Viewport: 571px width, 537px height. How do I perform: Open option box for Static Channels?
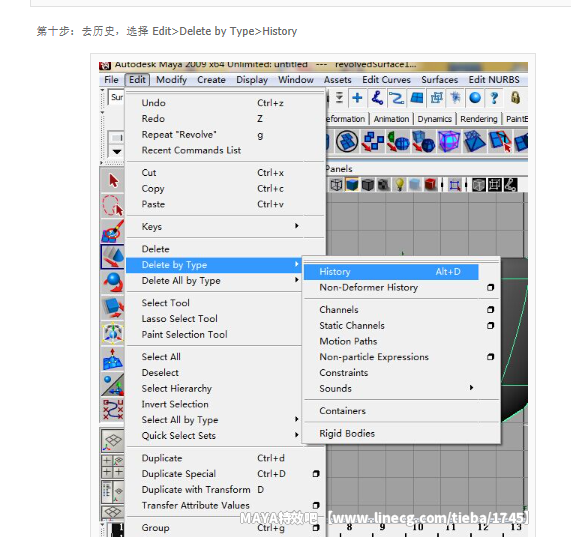491,325
